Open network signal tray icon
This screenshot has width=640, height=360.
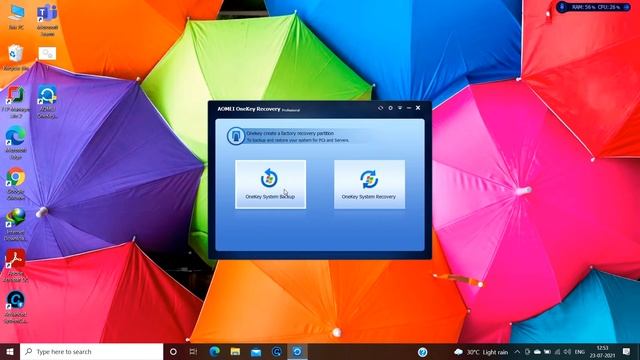557,352
